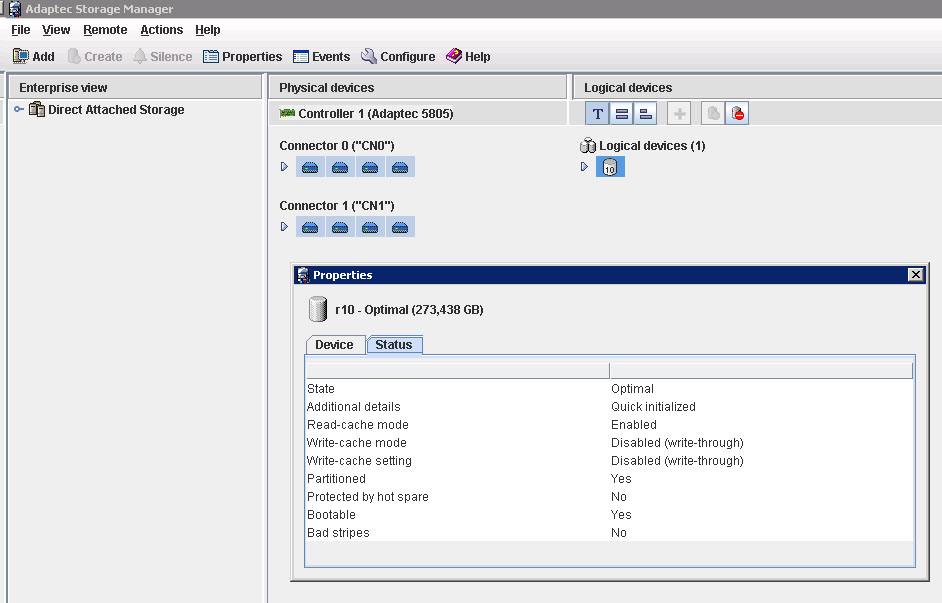
Task: Switch to the Device tab
Action: click(x=334, y=345)
